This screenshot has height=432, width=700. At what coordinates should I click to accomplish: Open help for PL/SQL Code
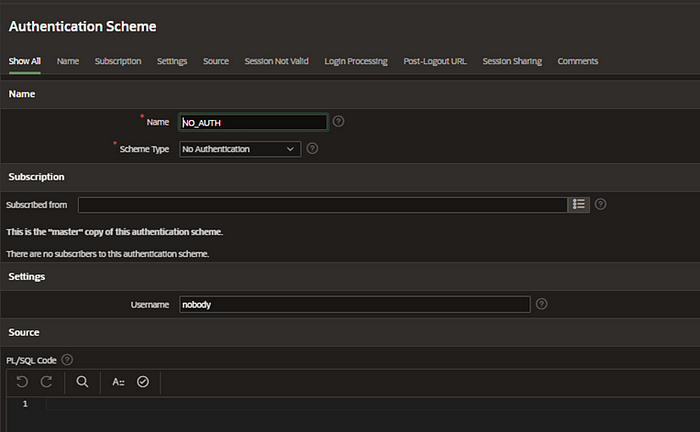pyautogui.click(x=67, y=360)
